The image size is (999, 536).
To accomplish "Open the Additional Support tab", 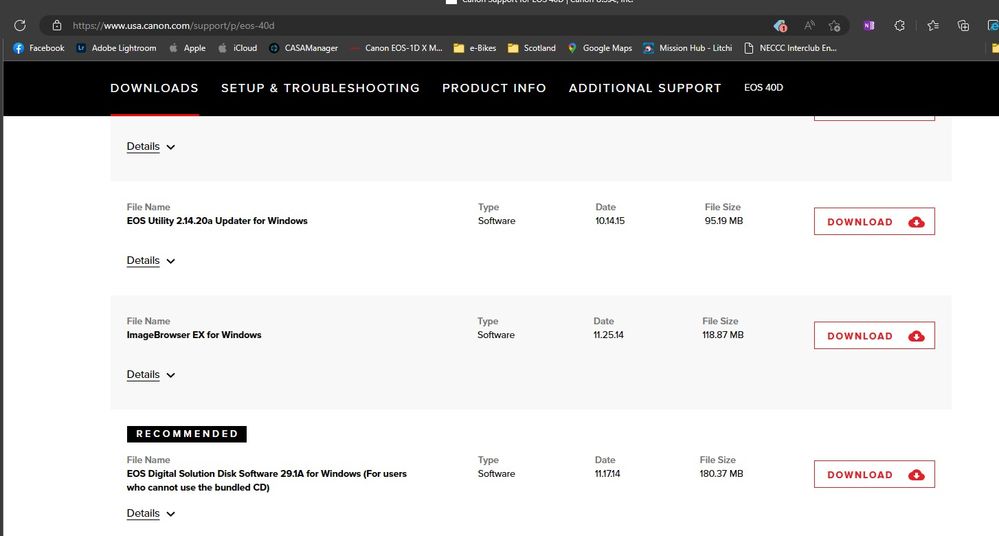I will tap(644, 88).
